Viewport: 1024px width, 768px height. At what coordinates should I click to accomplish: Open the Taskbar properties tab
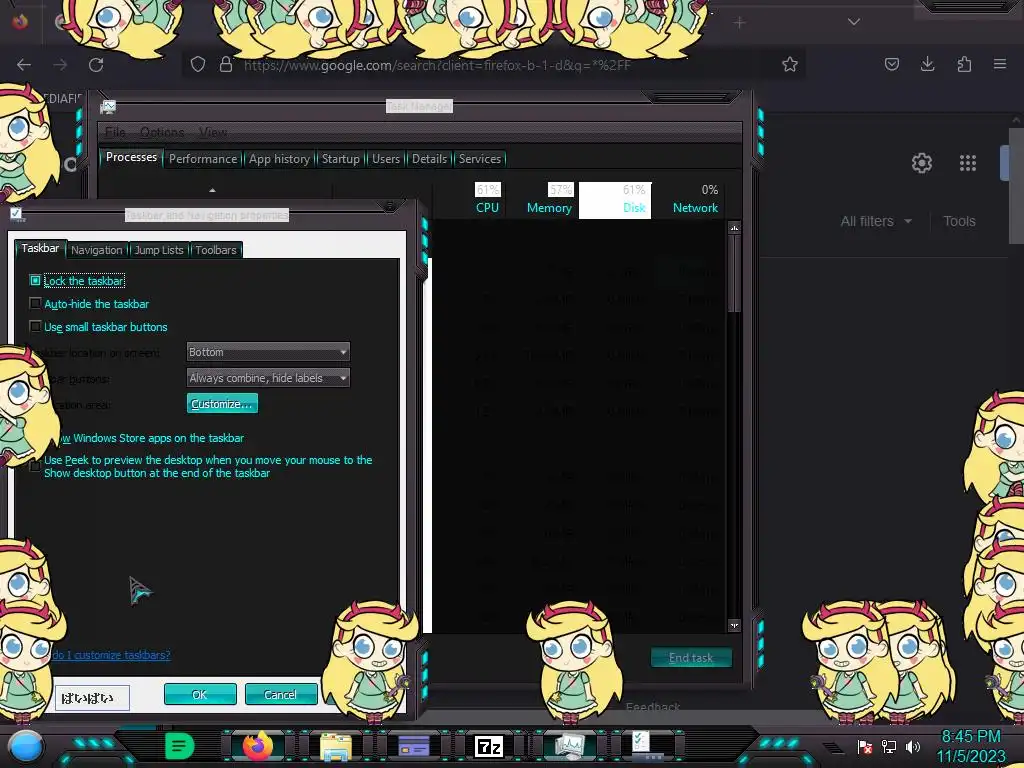point(40,248)
